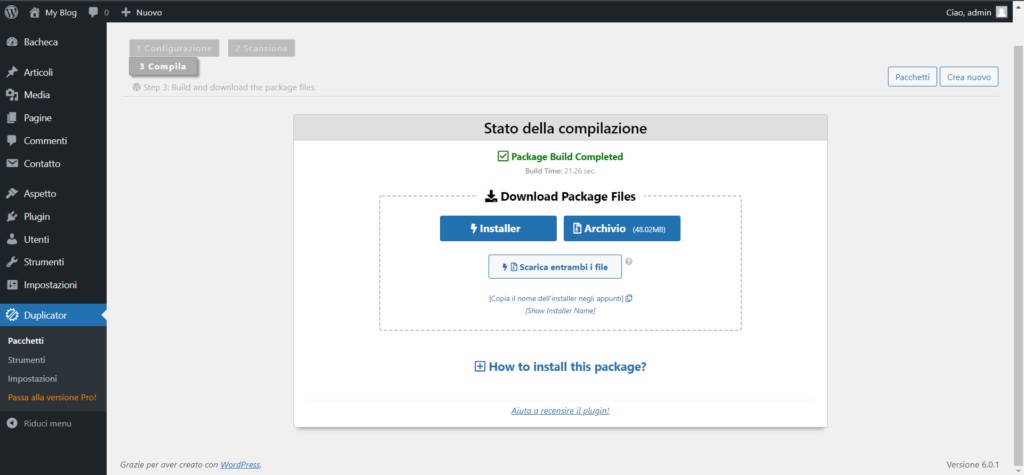Expand How to install this package?
Image resolution: width=1024 pixels, height=475 pixels.
coord(560,367)
